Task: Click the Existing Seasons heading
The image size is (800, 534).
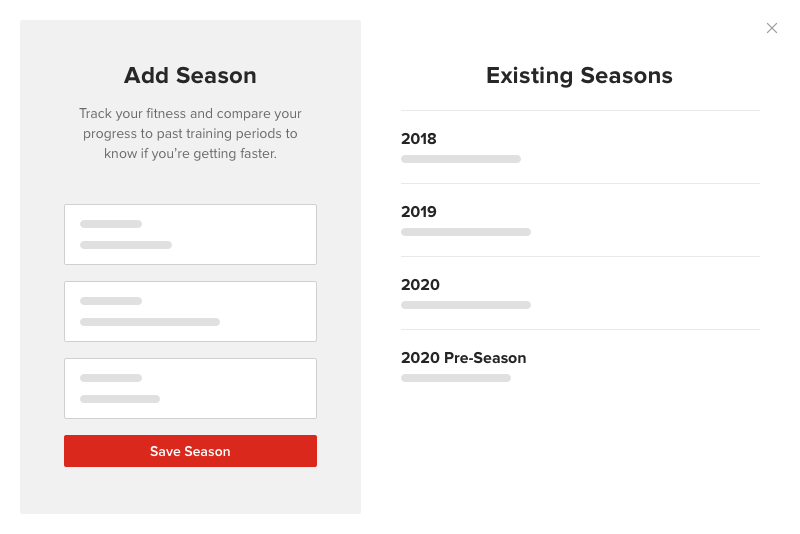Action: click(579, 75)
